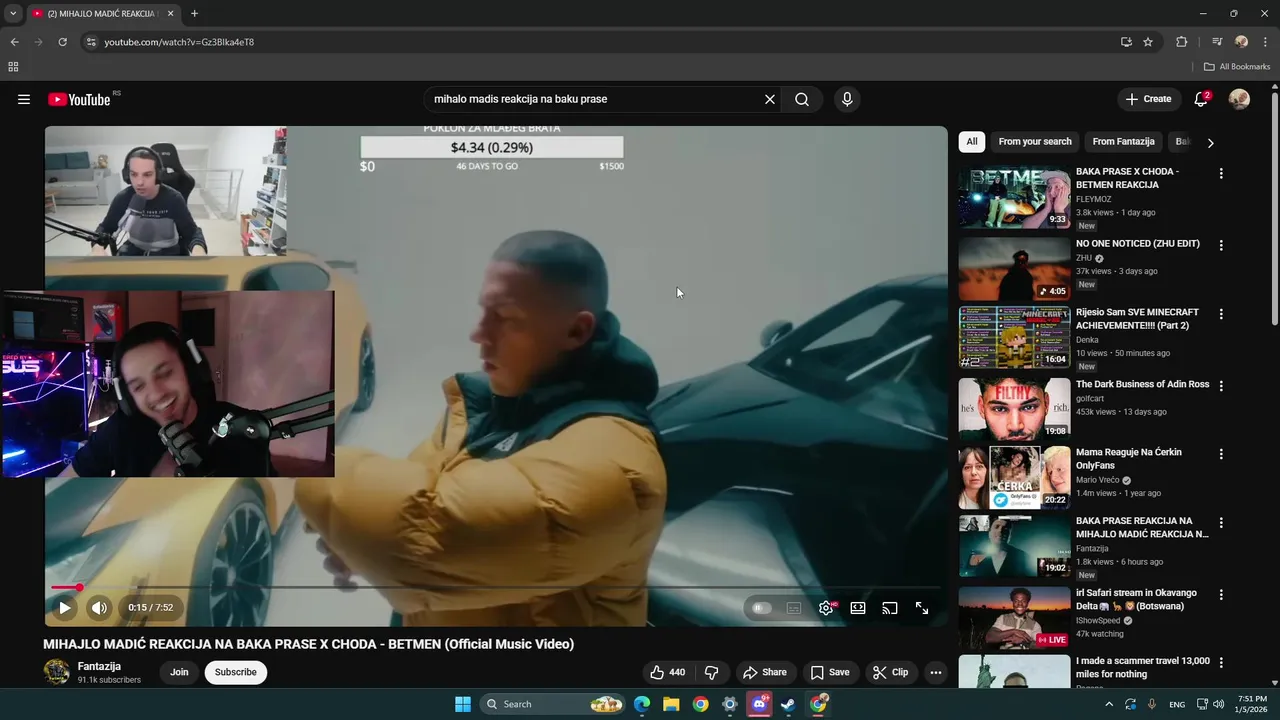Open new browser tab
This screenshot has height=720, width=1280.
coord(194,14)
